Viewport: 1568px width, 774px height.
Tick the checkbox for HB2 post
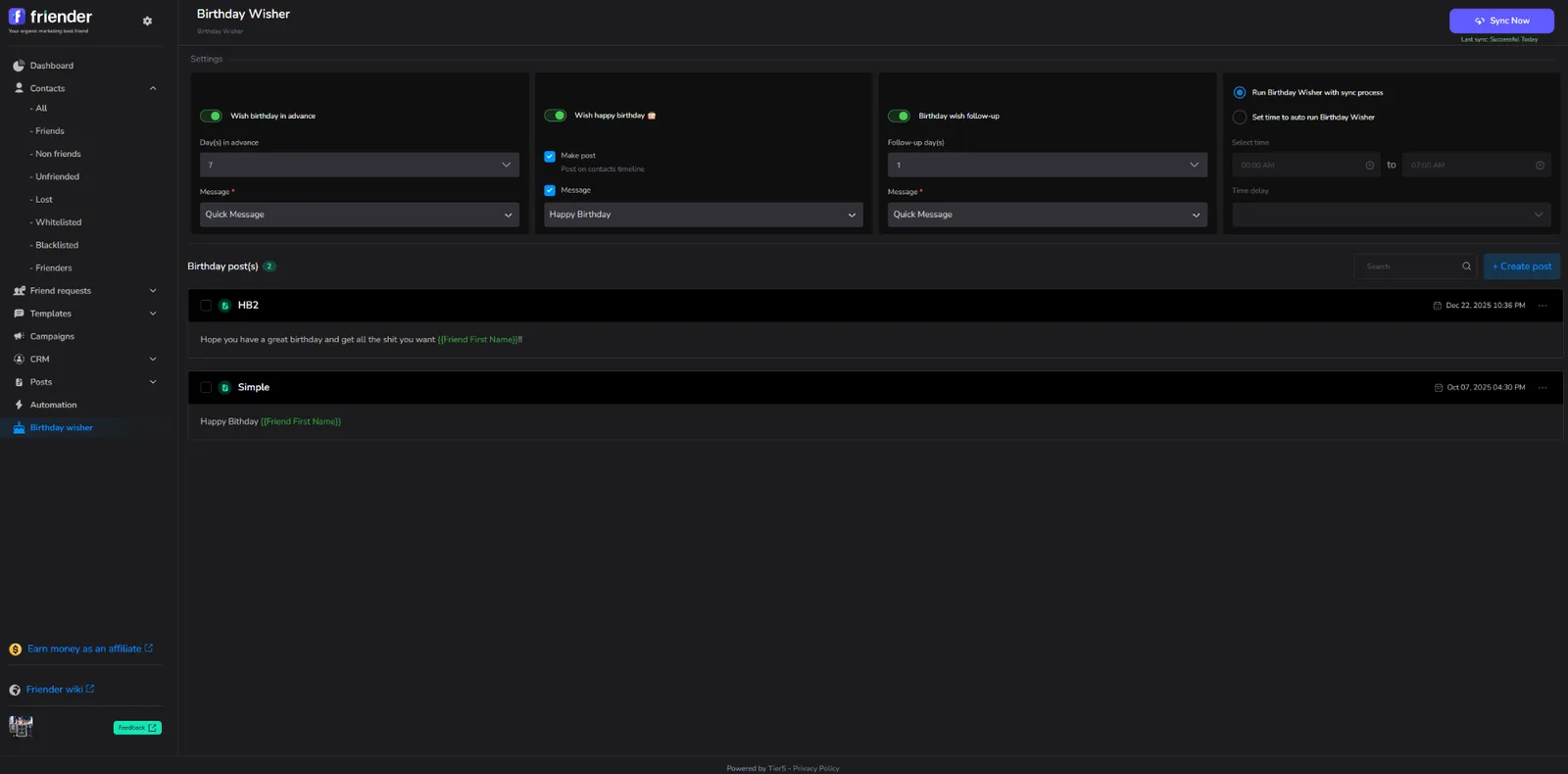(x=206, y=306)
